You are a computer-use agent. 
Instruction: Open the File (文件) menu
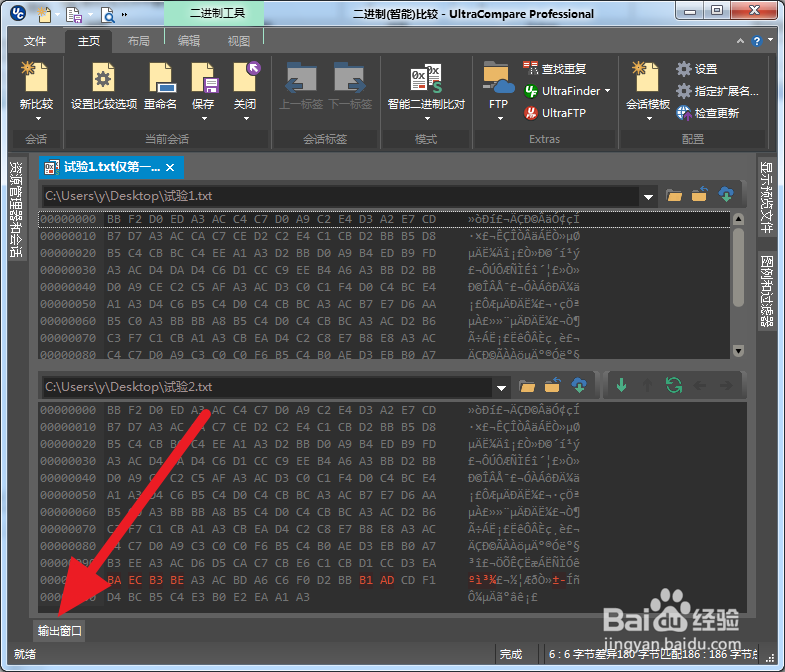(35, 41)
